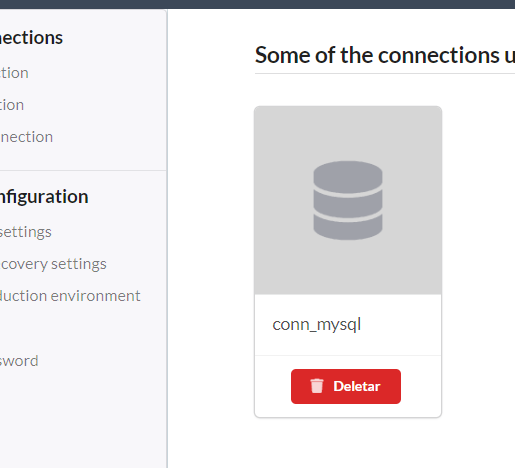
Task: Click the 'nections' sidebar section heading
Action: point(31,38)
